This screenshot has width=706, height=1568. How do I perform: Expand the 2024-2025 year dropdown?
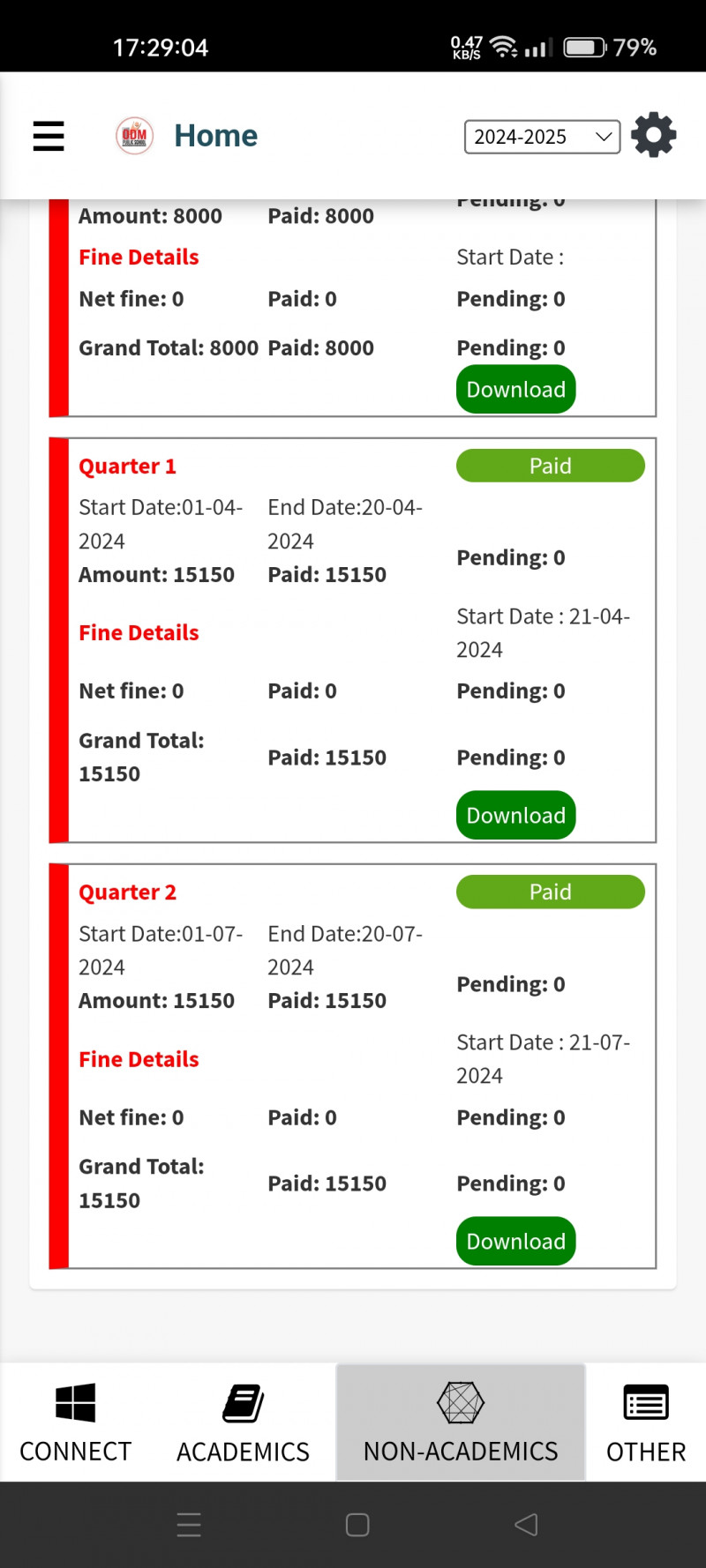tap(542, 137)
